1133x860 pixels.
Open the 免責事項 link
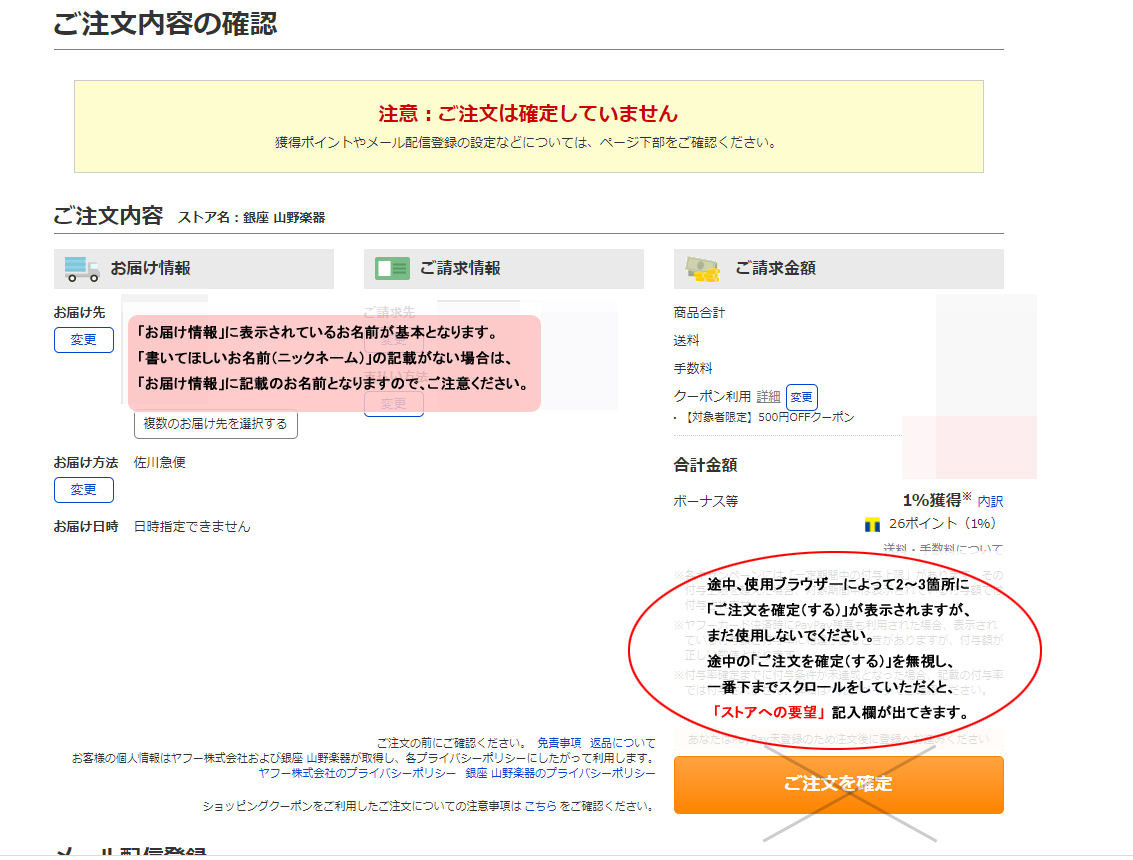(559, 743)
